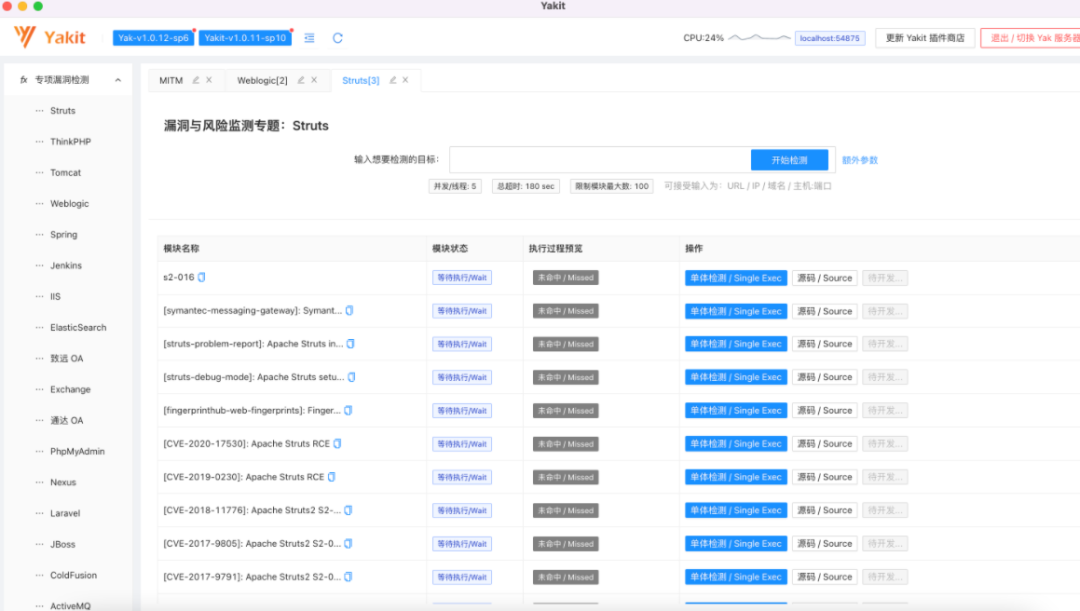The width and height of the screenshot is (1080, 611).
Task: Click the Yakit logo
Action: point(50,37)
